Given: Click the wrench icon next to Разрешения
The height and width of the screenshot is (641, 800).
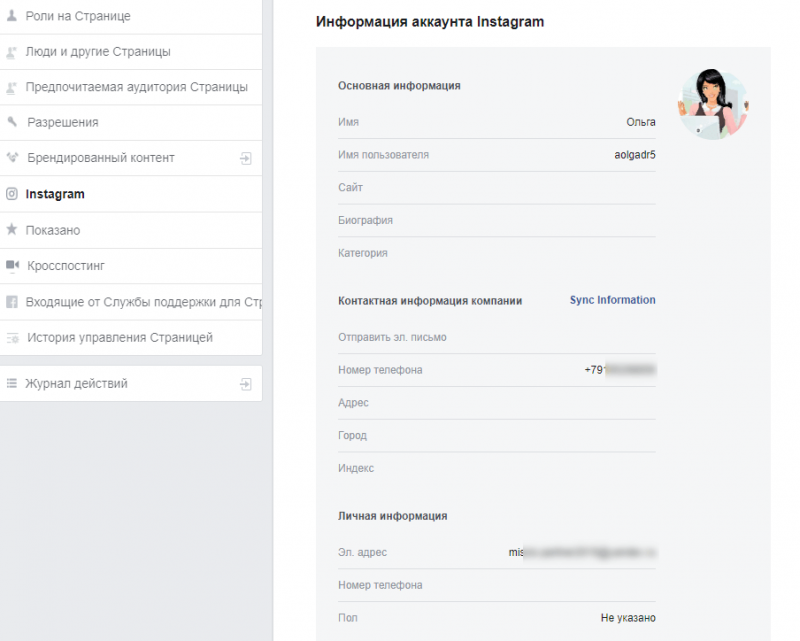Looking at the screenshot, I should coord(12,122).
